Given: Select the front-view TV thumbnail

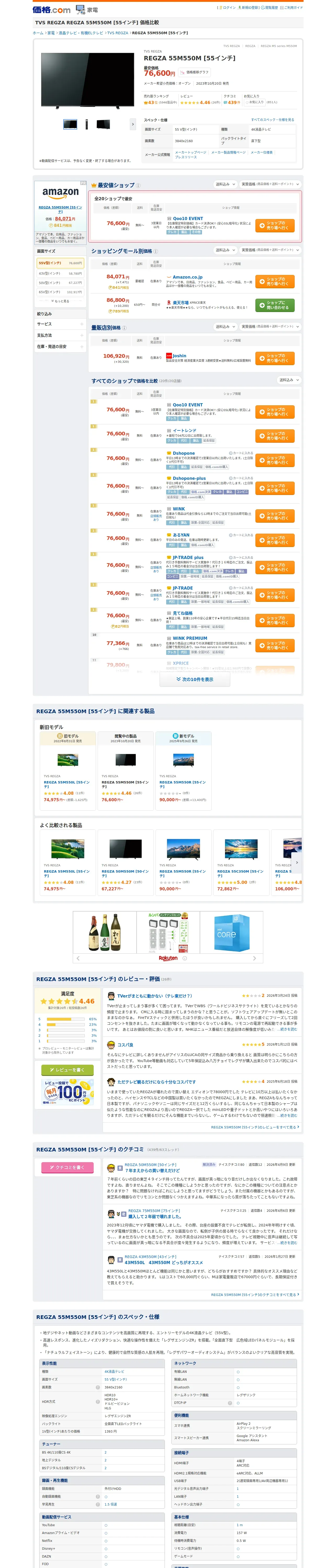Looking at the screenshot, I should point(70,124).
